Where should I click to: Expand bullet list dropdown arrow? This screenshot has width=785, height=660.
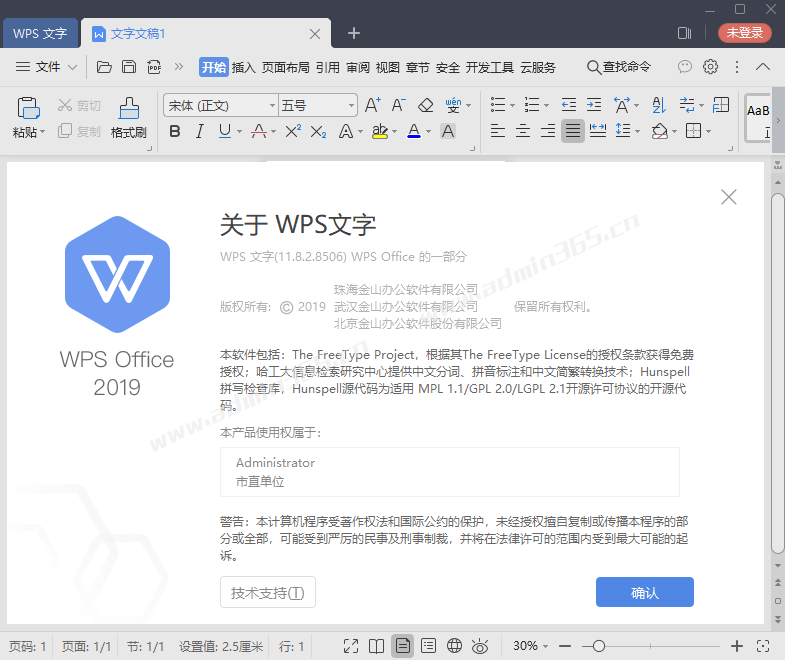pyautogui.click(x=512, y=106)
